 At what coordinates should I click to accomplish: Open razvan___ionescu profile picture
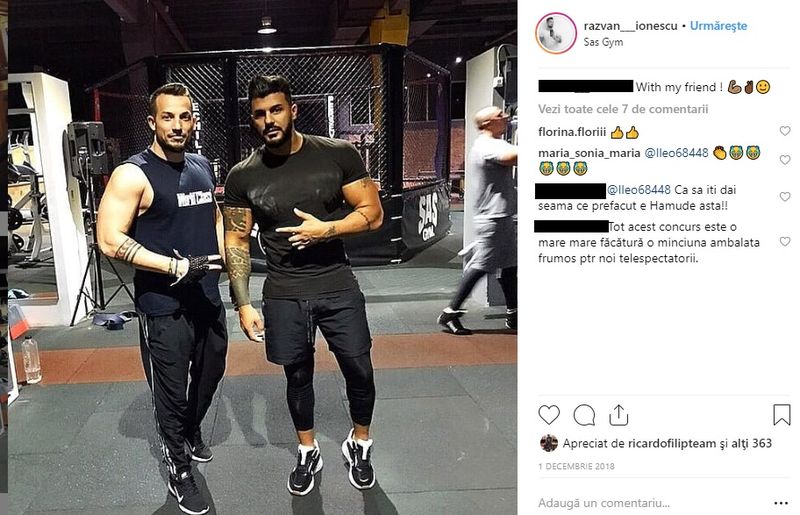556,33
